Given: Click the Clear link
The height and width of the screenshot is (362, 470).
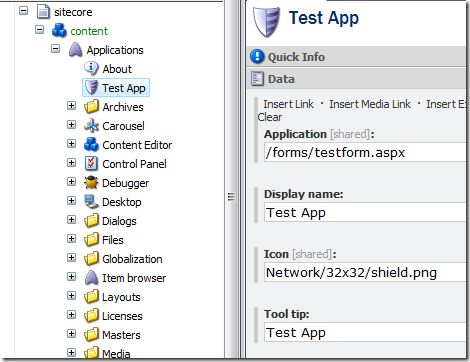Looking at the screenshot, I should 270,117.
